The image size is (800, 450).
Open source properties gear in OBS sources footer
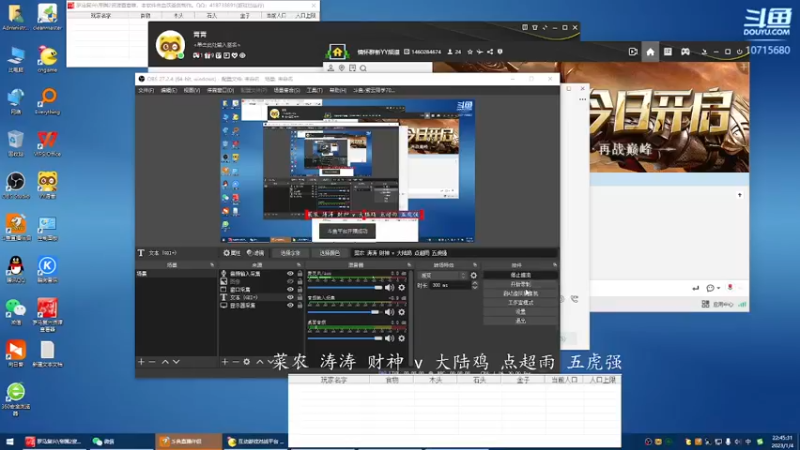[246, 362]
